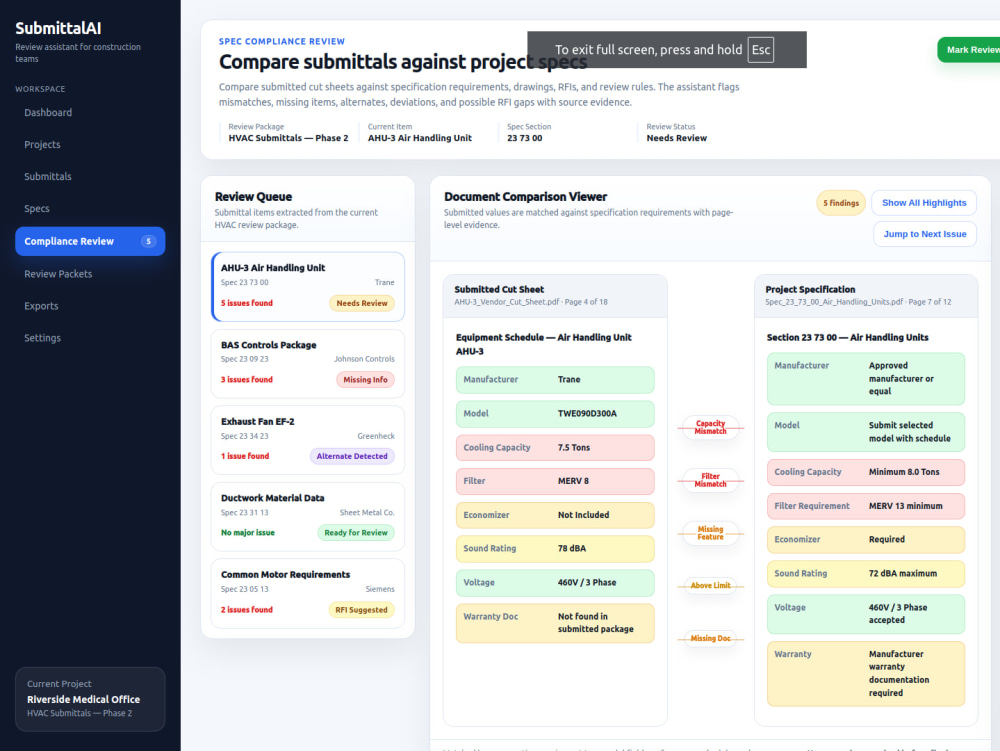Click Show All Highlights button
The image size is (1000, 751).
tap(923, 203)
